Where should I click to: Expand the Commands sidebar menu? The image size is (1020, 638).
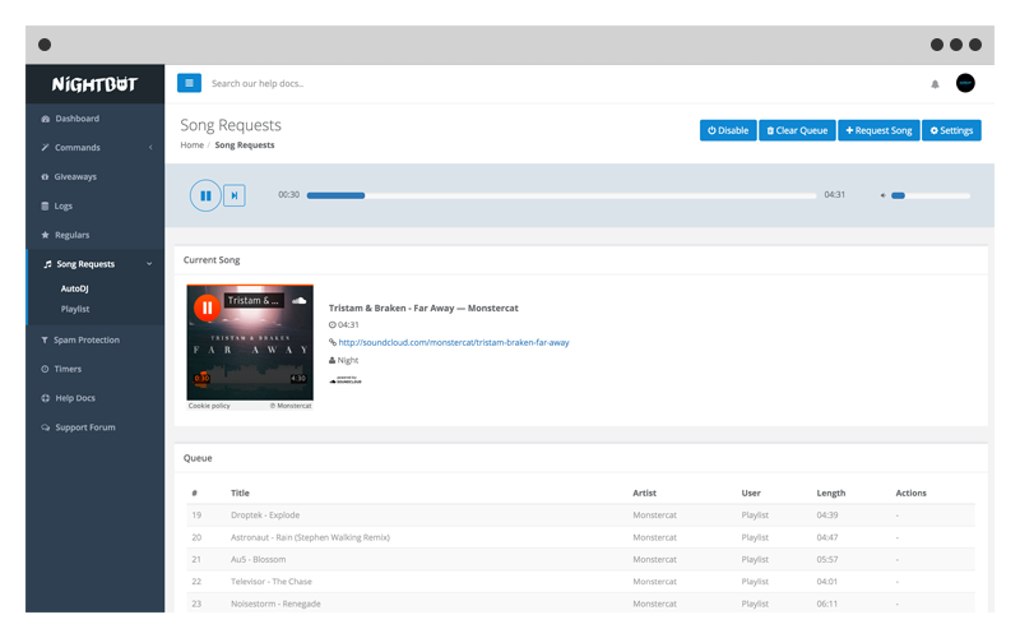(x=95, y=148)
